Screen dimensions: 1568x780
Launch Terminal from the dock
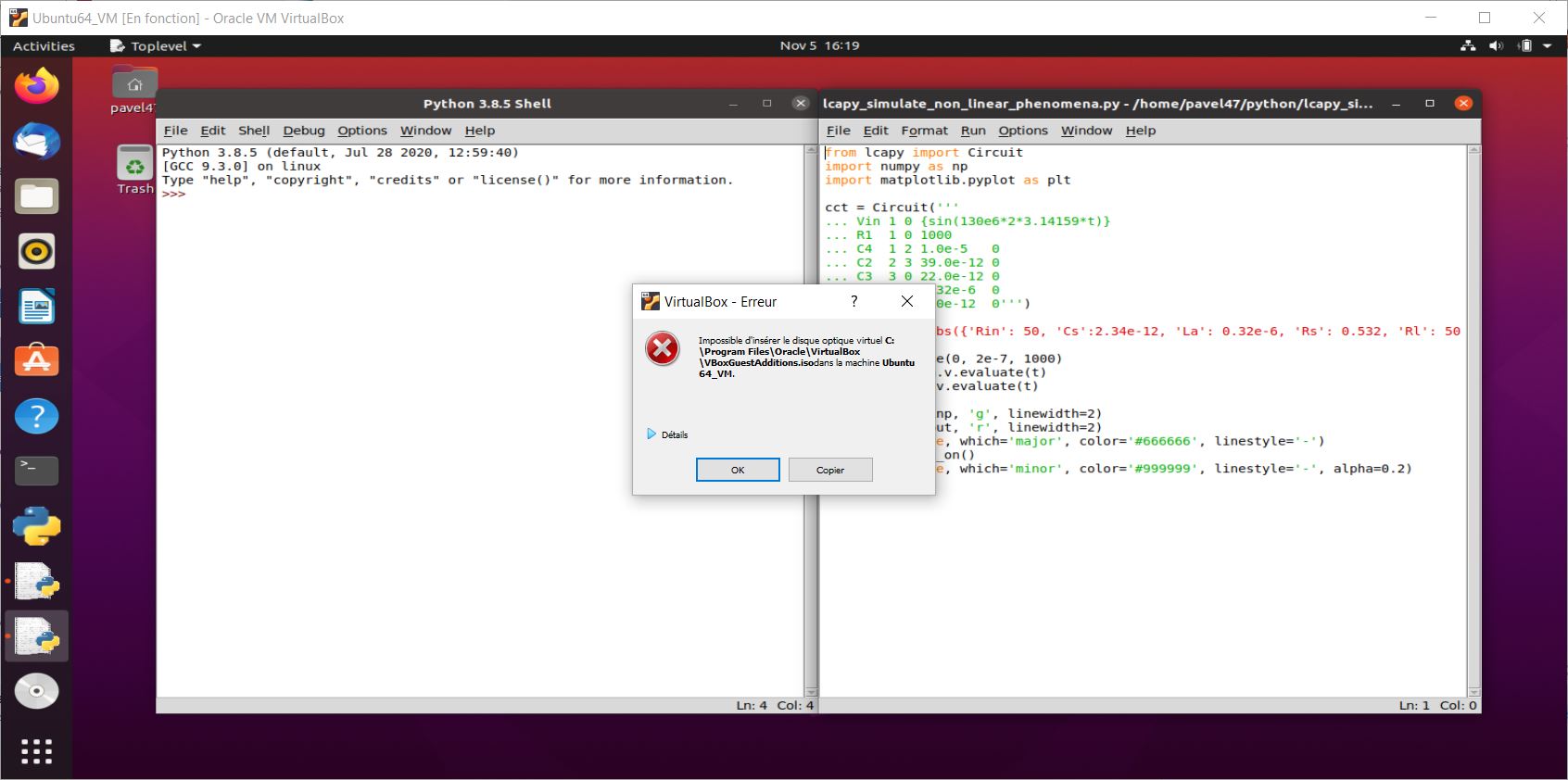point(36,471)
